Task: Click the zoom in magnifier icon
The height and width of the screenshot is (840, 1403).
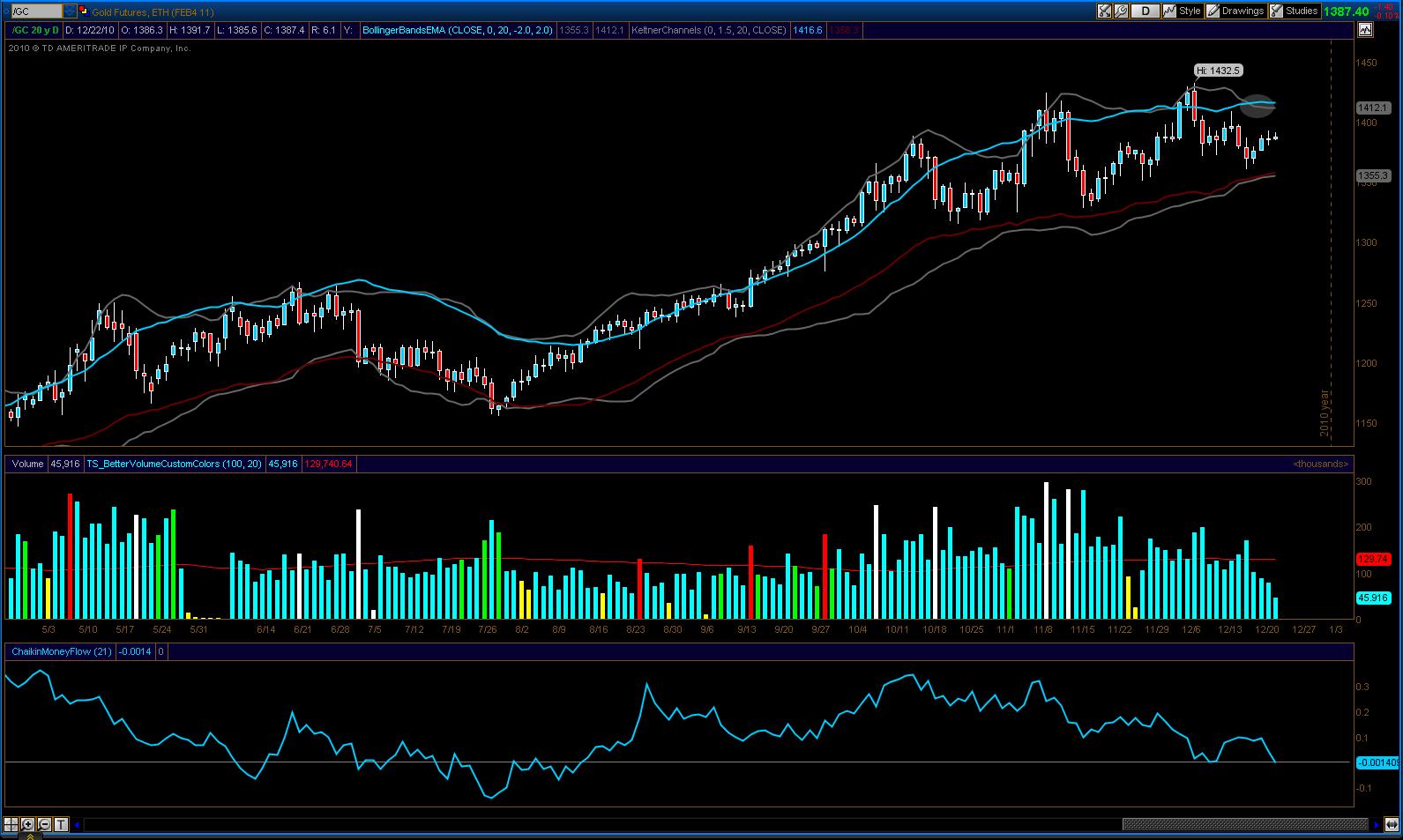Action: tap(28, 825)
